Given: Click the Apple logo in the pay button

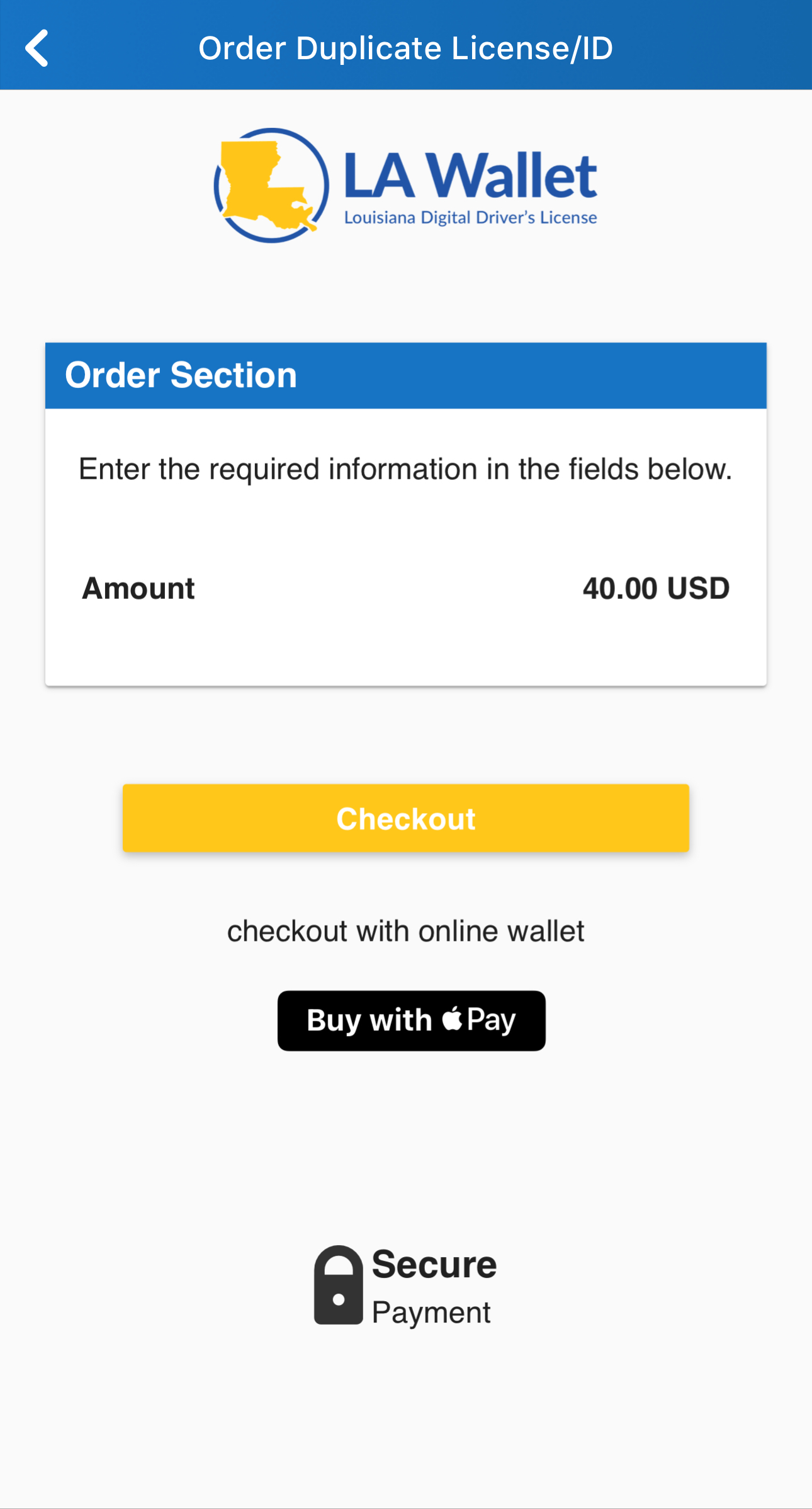Looking at the screenshot, I should 452,1018.
